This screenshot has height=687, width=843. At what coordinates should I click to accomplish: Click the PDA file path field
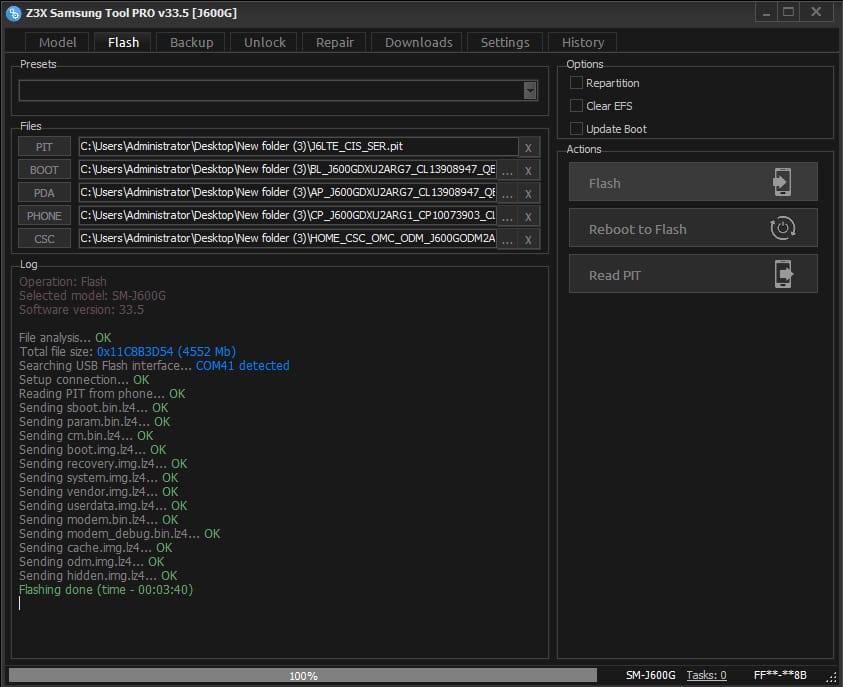point(288,192)
